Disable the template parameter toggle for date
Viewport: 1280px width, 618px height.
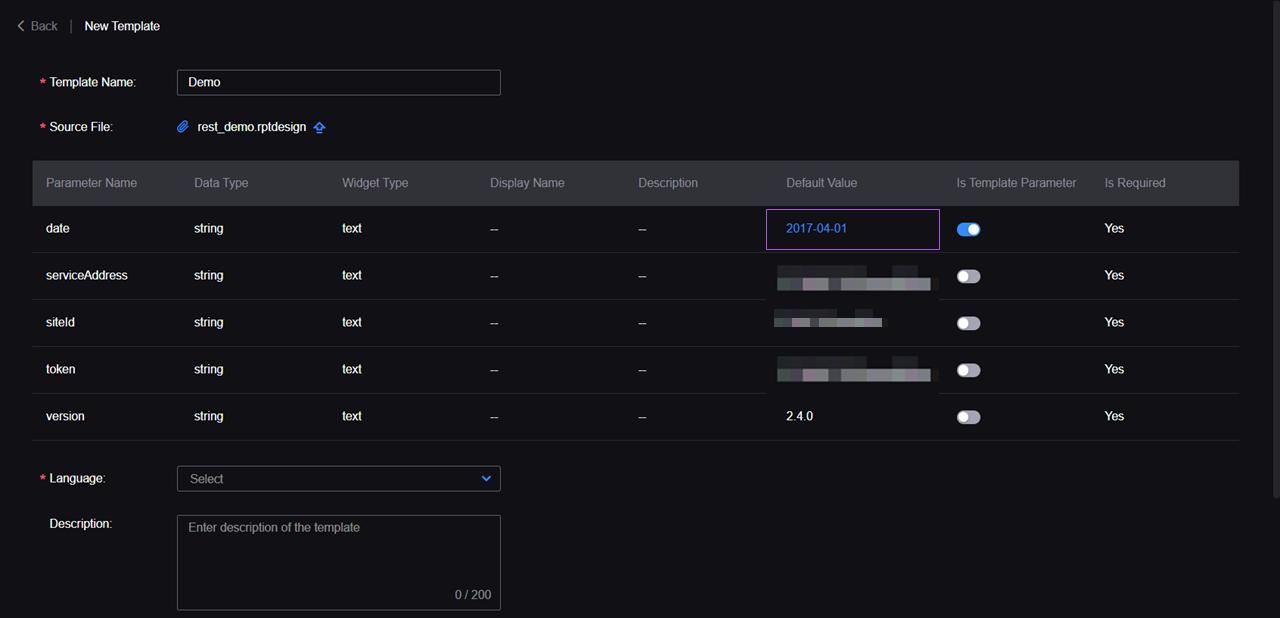pos(968,229)
